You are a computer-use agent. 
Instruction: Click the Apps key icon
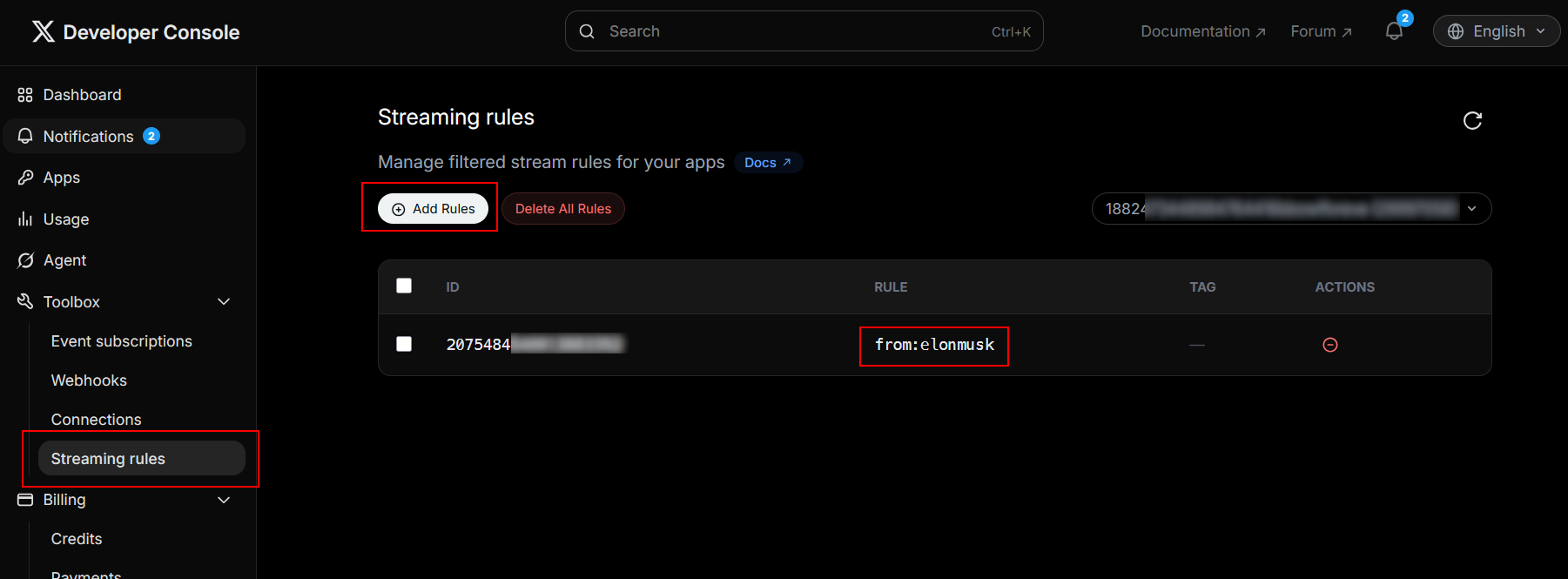click(x=25, y=178)
